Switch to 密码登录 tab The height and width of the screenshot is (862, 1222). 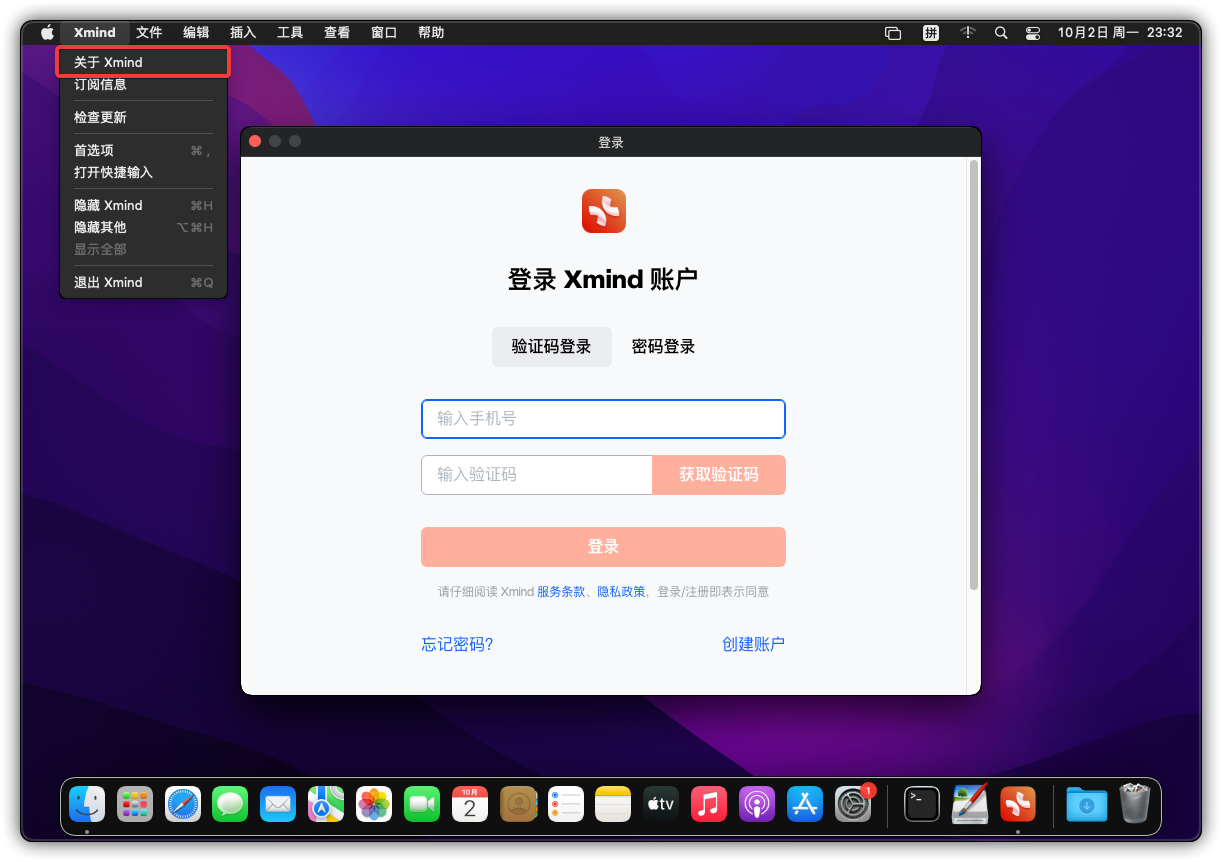tap(663, 347)
